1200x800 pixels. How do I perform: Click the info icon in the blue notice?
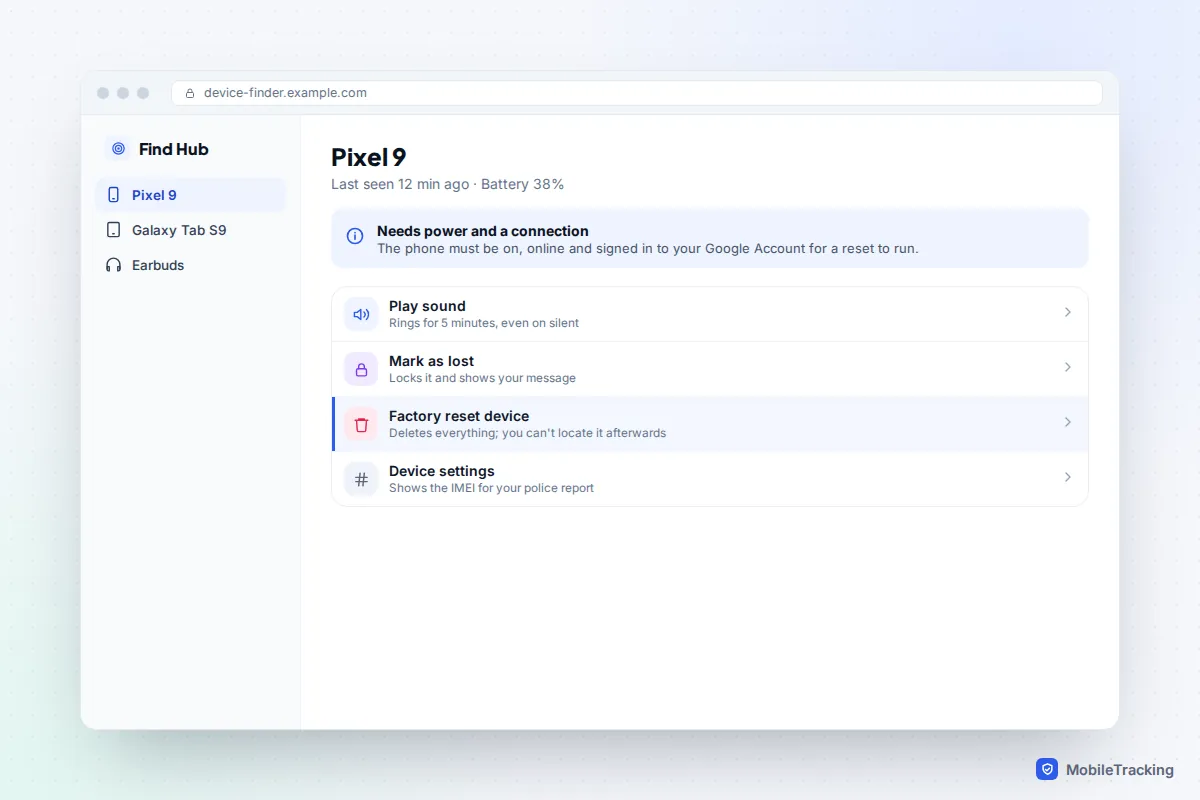[354, 237]
